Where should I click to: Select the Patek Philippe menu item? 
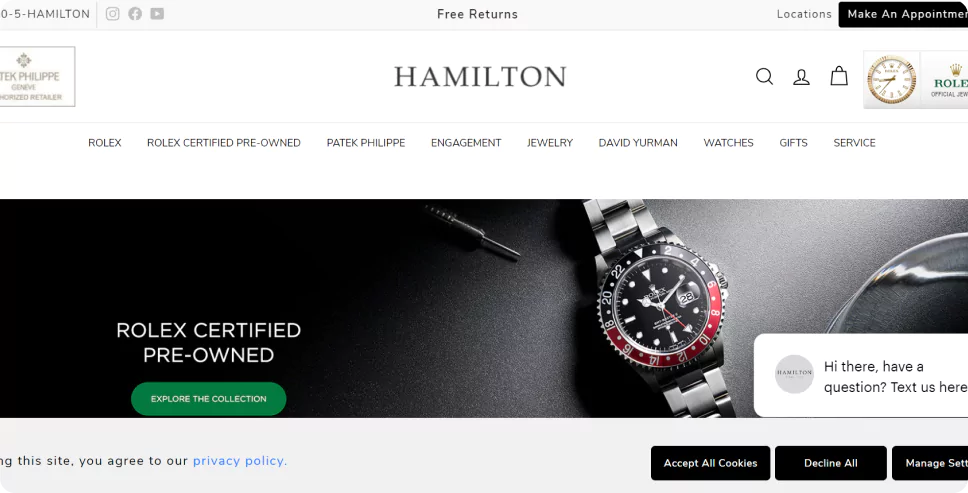click(365, 143)
